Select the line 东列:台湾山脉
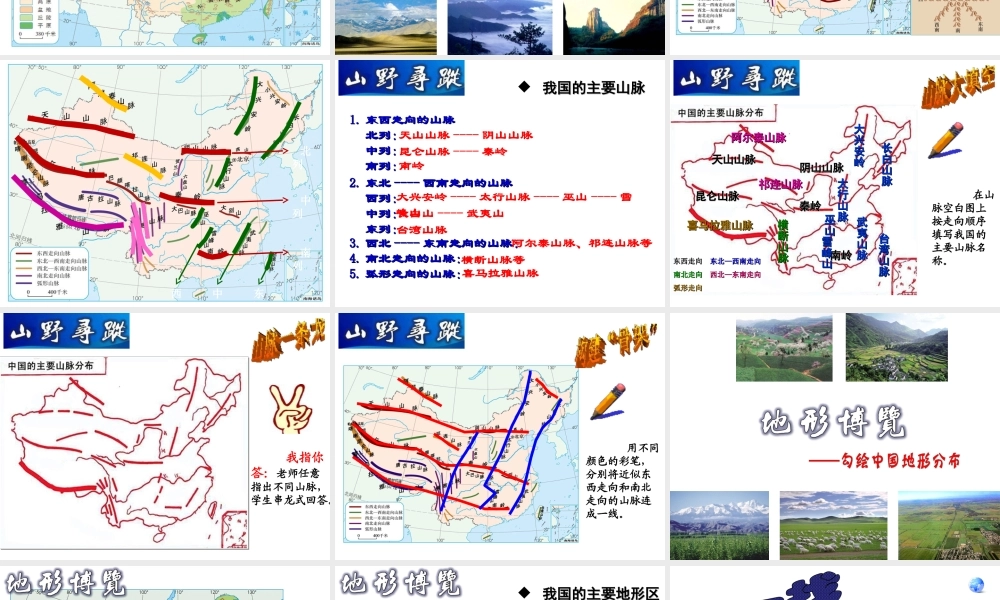 point(406,230)
